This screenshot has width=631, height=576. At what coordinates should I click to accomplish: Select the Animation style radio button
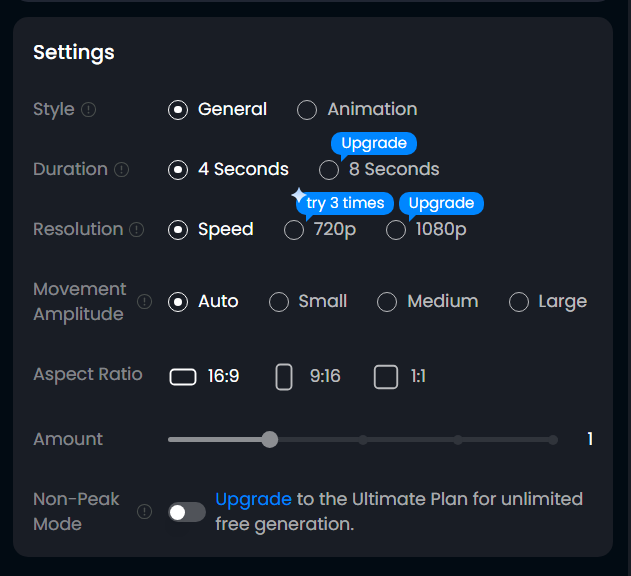[x=307, y=110]
